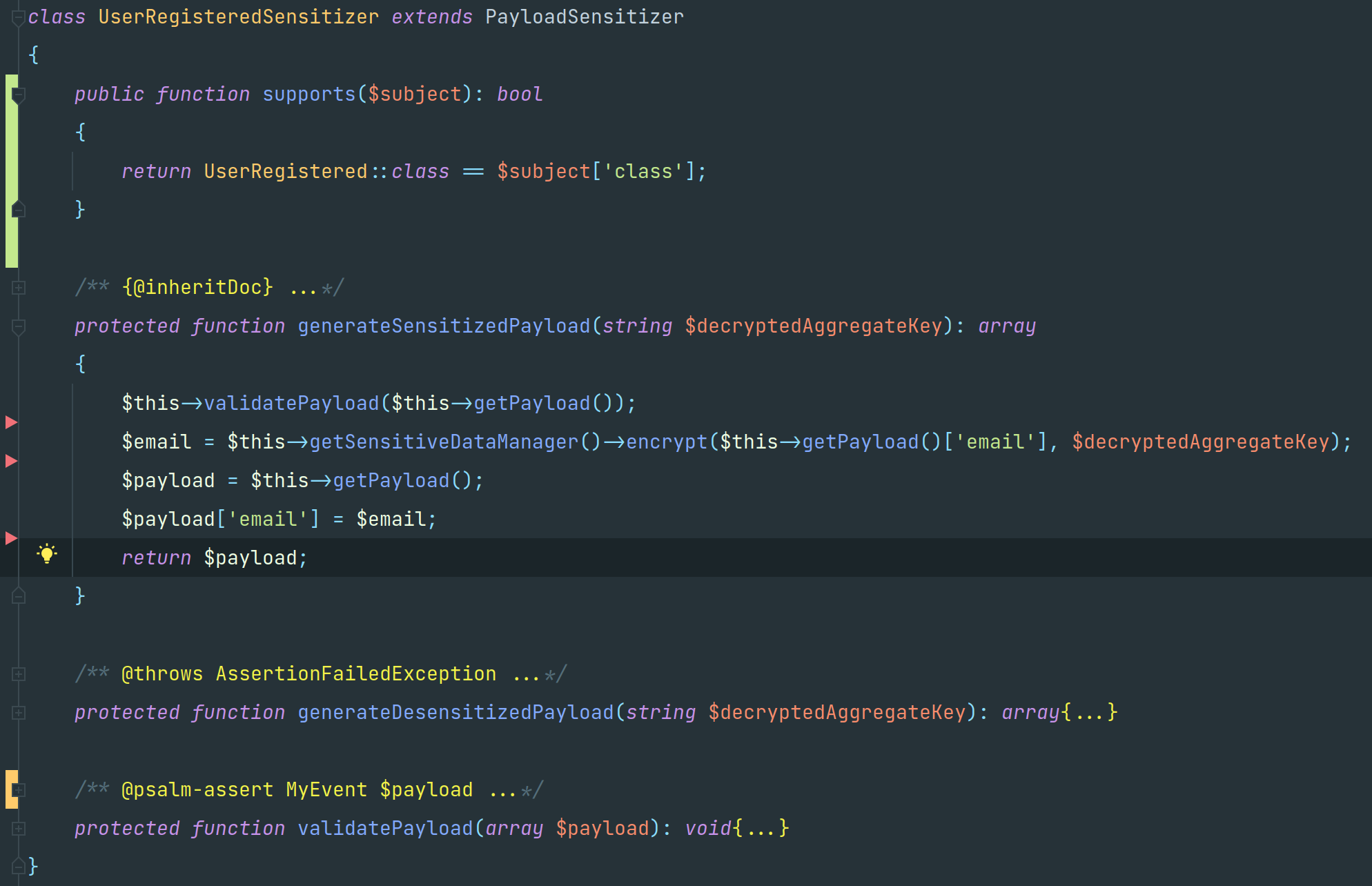
Task: Click the PayloadSensitizer parent class name
Action: click(584, 17)
